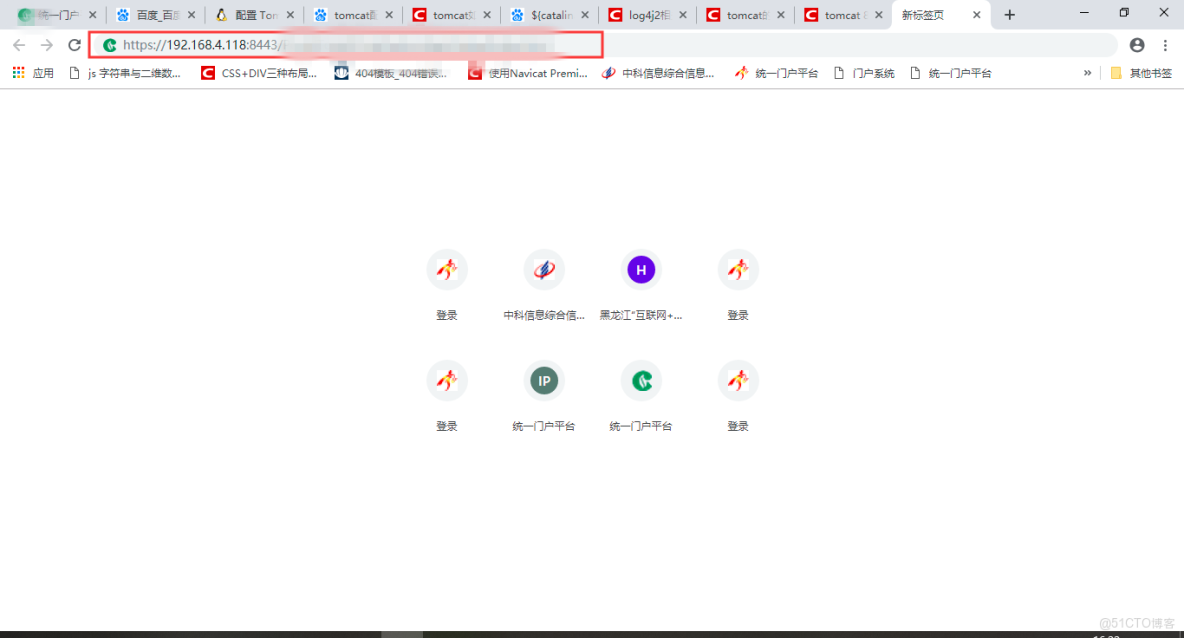Viewport: 1184px width, 638px height.
Task: Click the bottom-right 登录 shortcut tile
Action: 737,393
